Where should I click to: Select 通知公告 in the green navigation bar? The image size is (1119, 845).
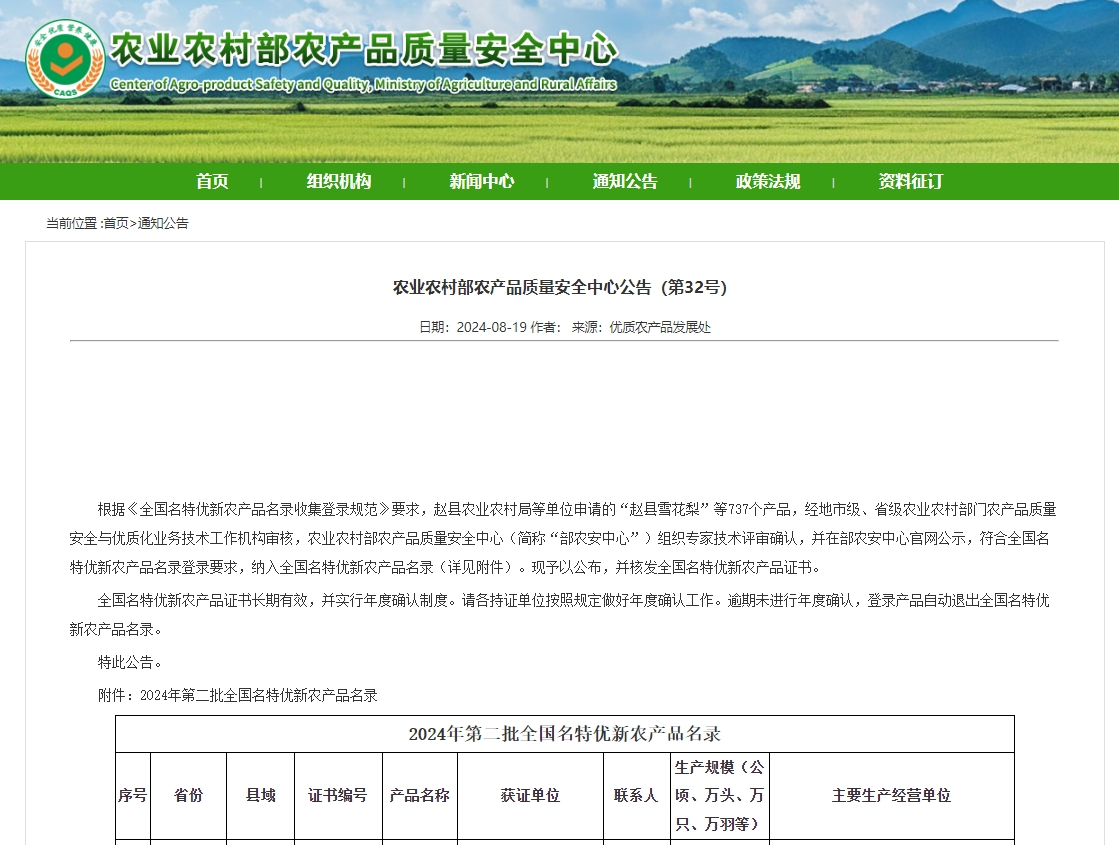[x=625, y=181]
